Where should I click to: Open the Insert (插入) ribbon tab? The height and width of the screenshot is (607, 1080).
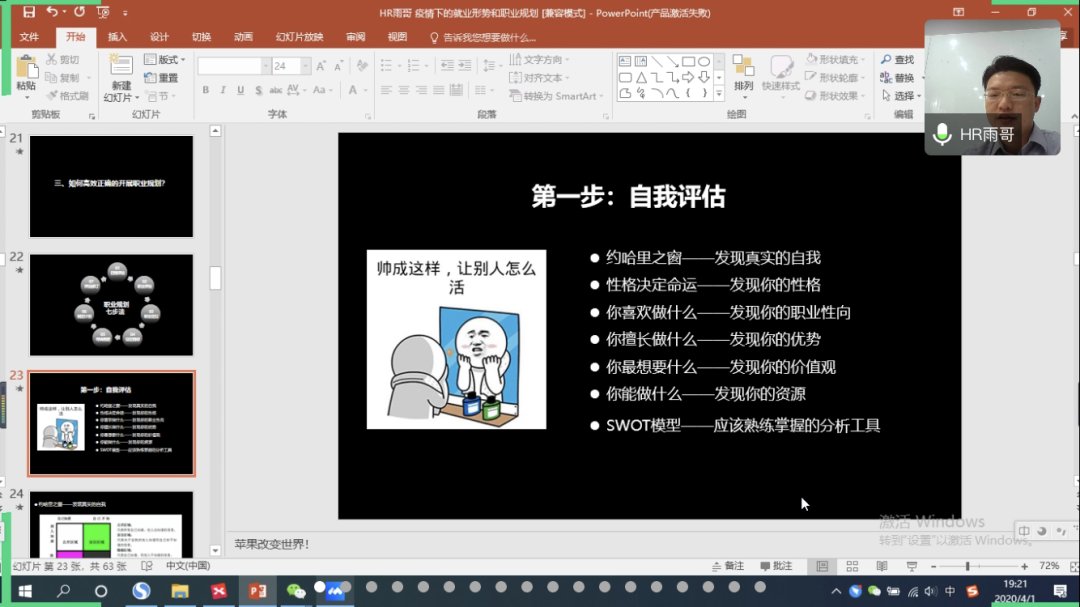117,37
